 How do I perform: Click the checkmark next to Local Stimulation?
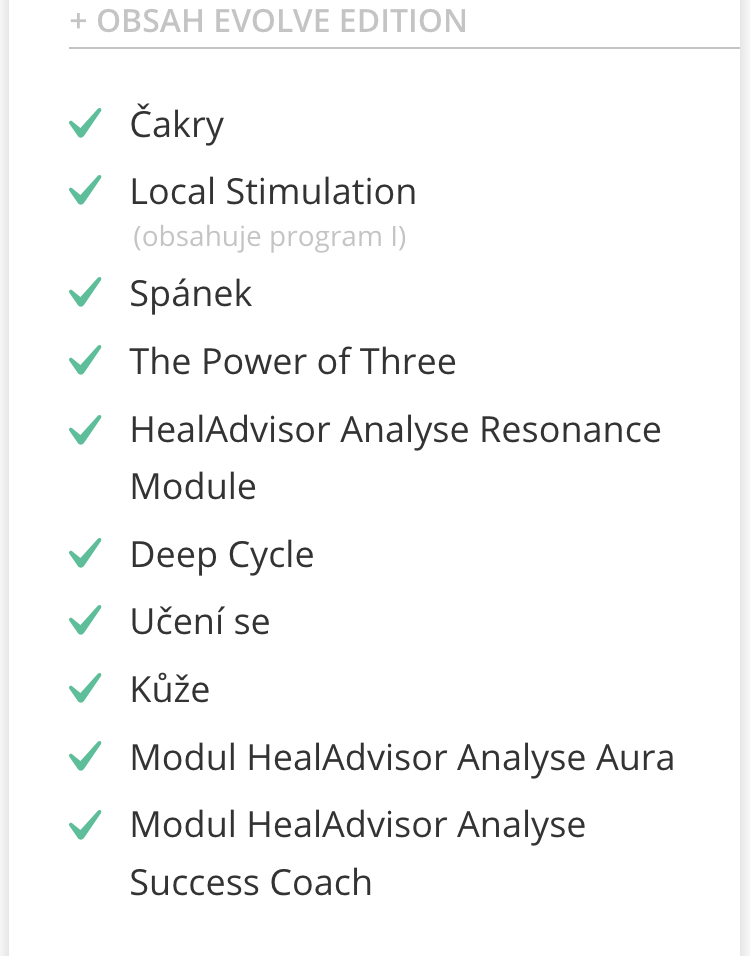click(x=85, y=190)
